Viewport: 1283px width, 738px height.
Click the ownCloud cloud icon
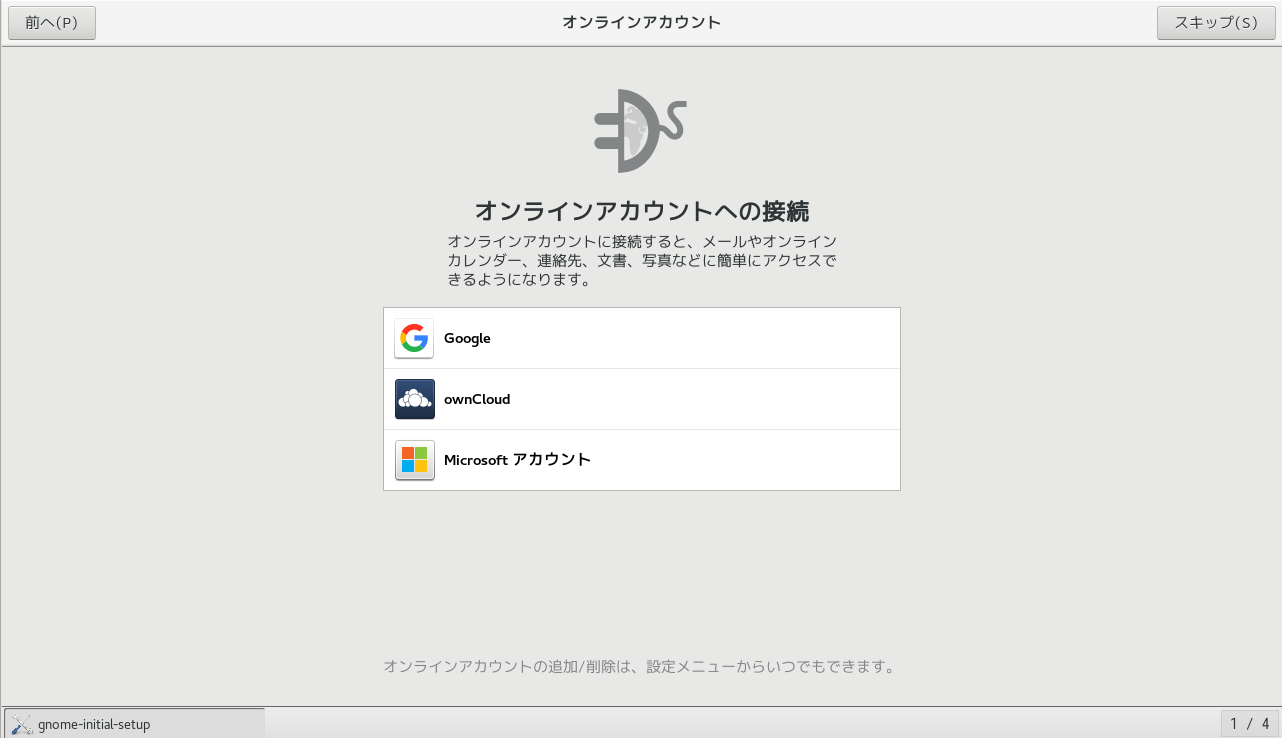tap(414, 399)
